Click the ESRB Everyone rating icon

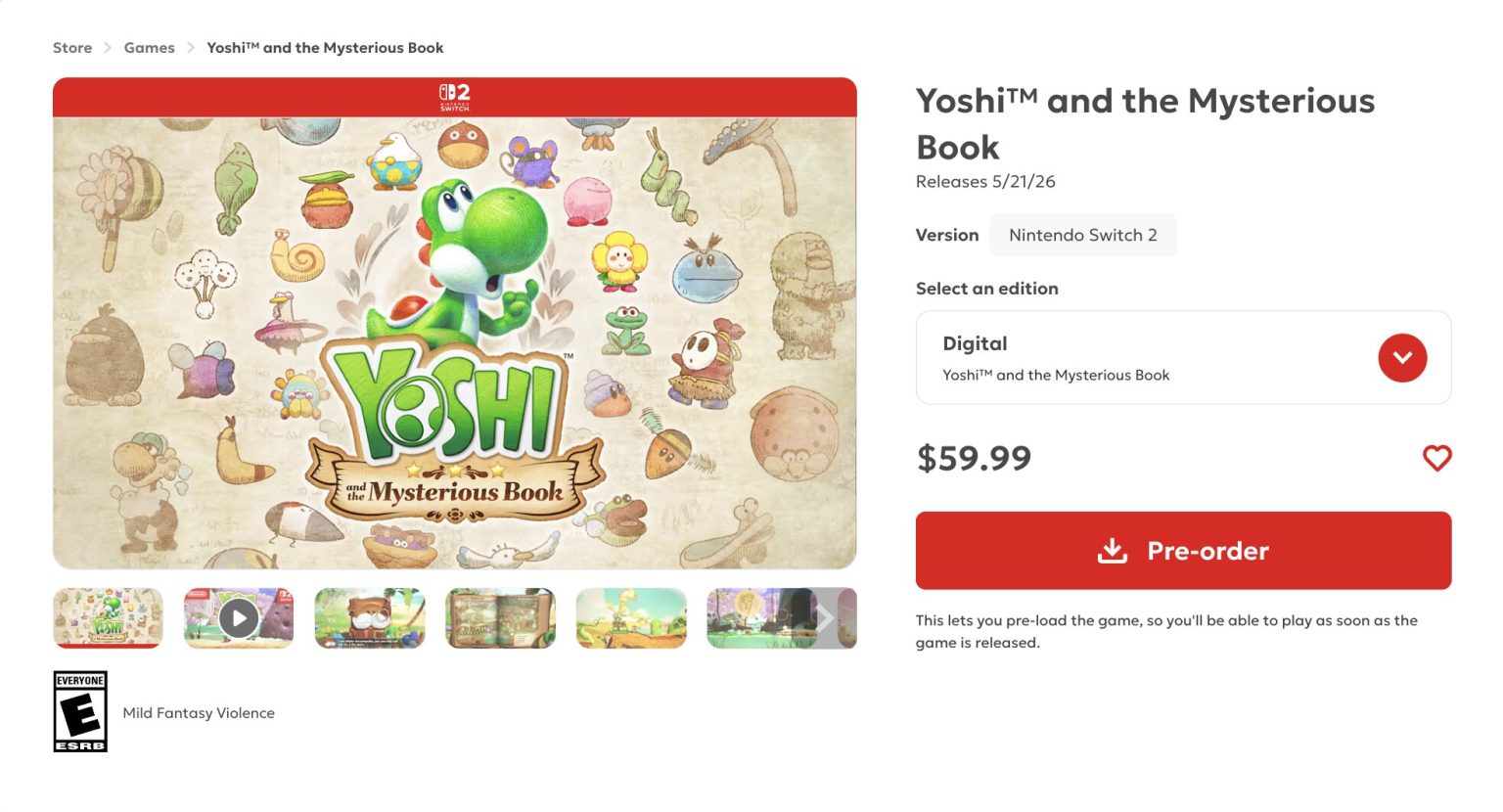(x=80, y=711)
